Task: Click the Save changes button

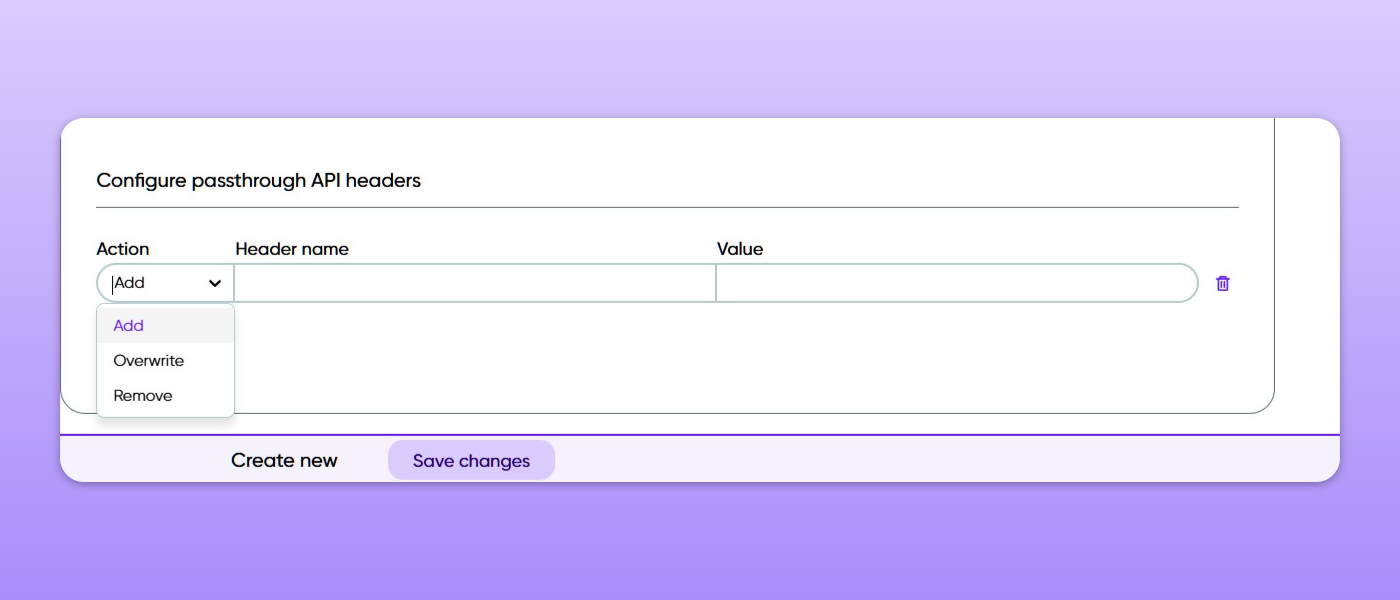Action: (x=471, y=461)
